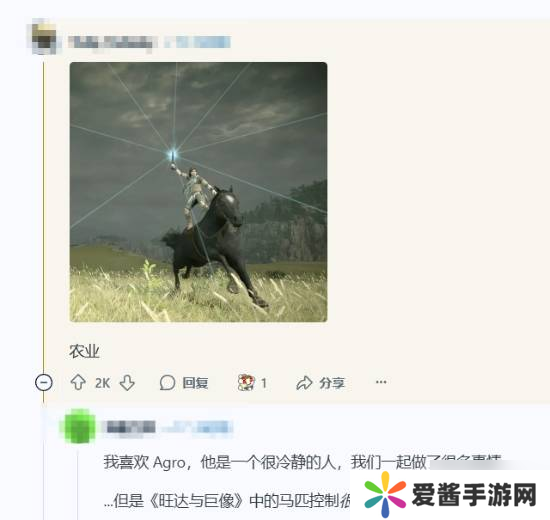Click the blurred timestamp of top comment
Viewport: 550px width, 520px height.
pyautogui.click(x=198, y=42)
